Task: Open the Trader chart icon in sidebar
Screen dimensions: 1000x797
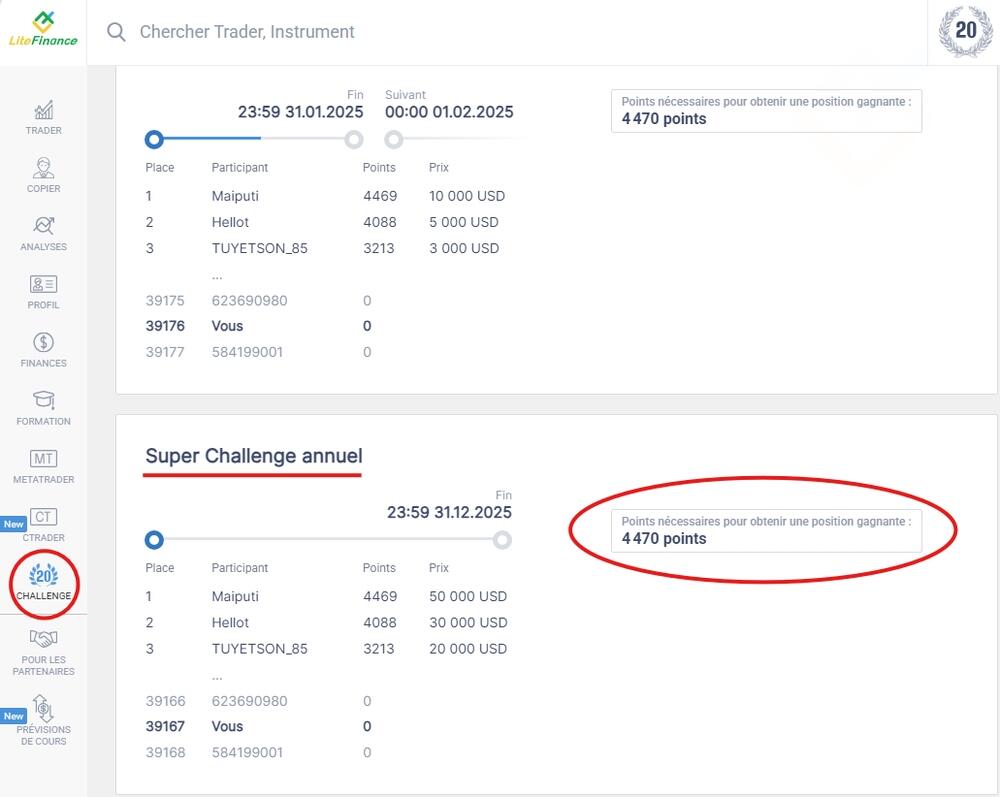Action: click(x=43, y=110)
